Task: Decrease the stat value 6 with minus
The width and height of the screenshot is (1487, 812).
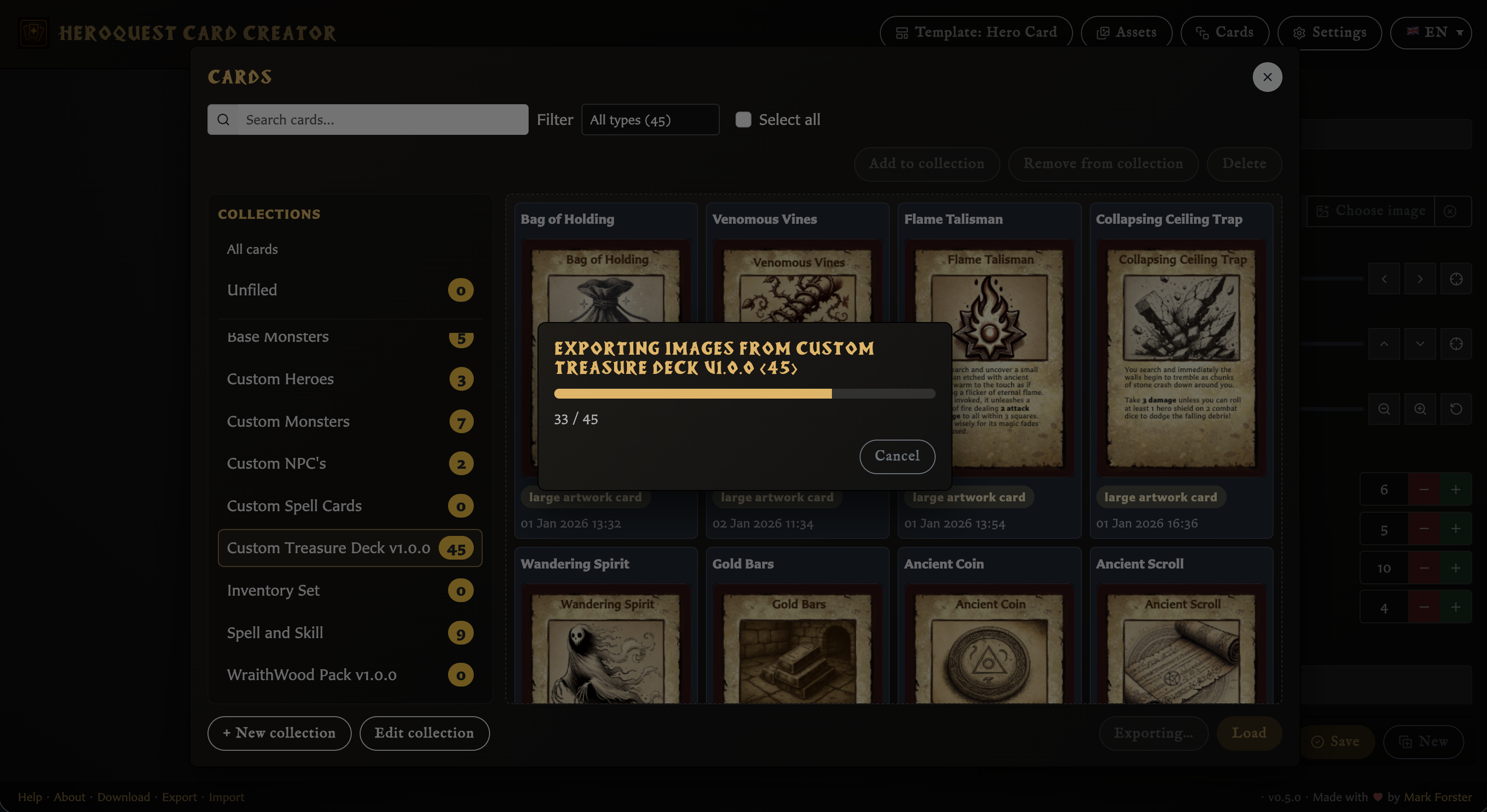Action: click(x=1424, y=490)
